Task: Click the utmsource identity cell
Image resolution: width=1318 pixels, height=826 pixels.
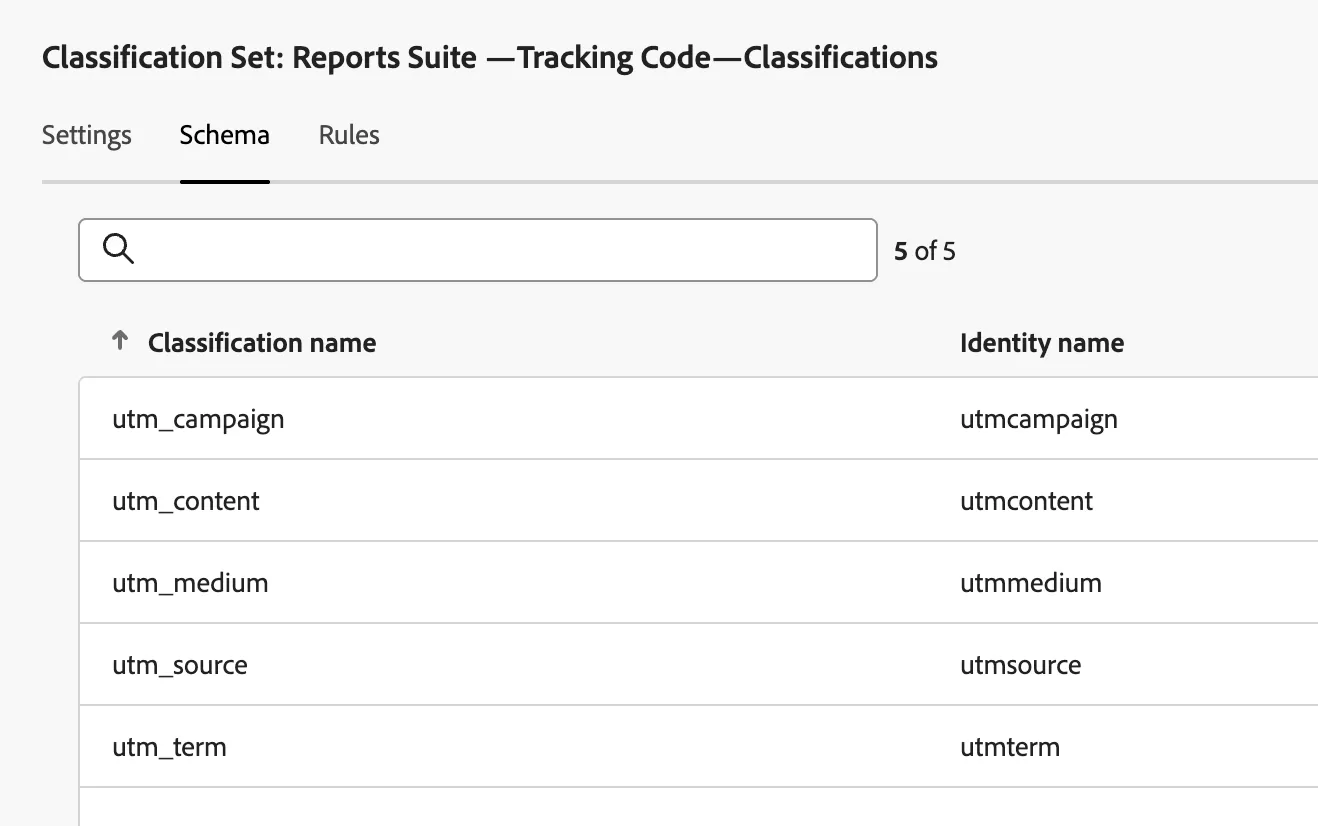Action: pos(1020,665)
